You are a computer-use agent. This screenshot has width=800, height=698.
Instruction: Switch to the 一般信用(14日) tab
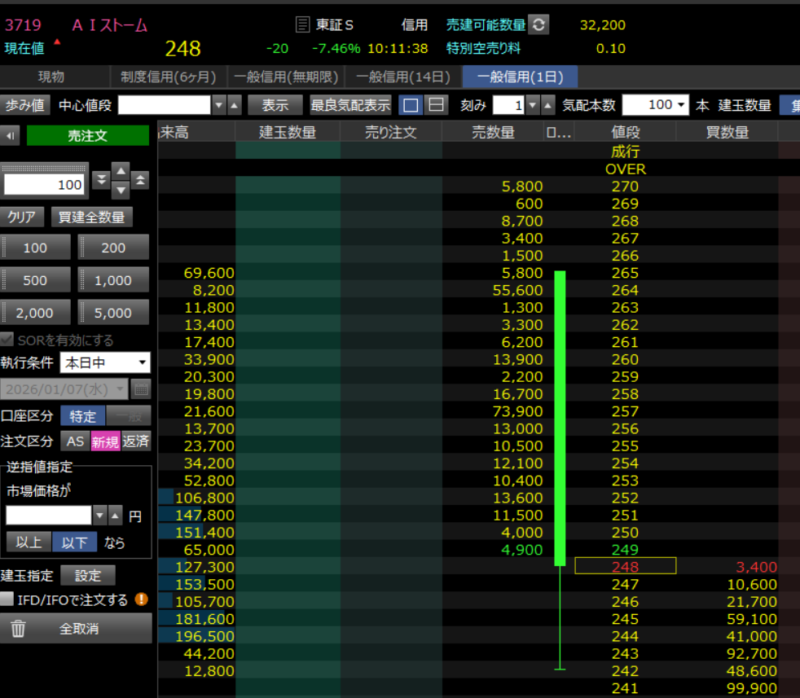point(403,76)
